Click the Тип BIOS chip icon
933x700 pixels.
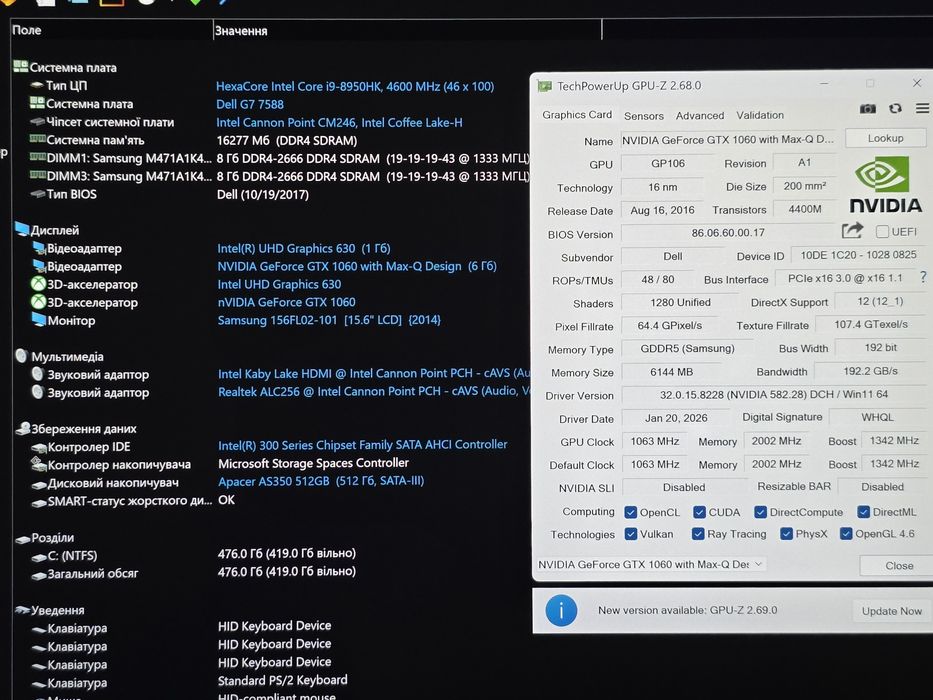click(x=37, y=194)
